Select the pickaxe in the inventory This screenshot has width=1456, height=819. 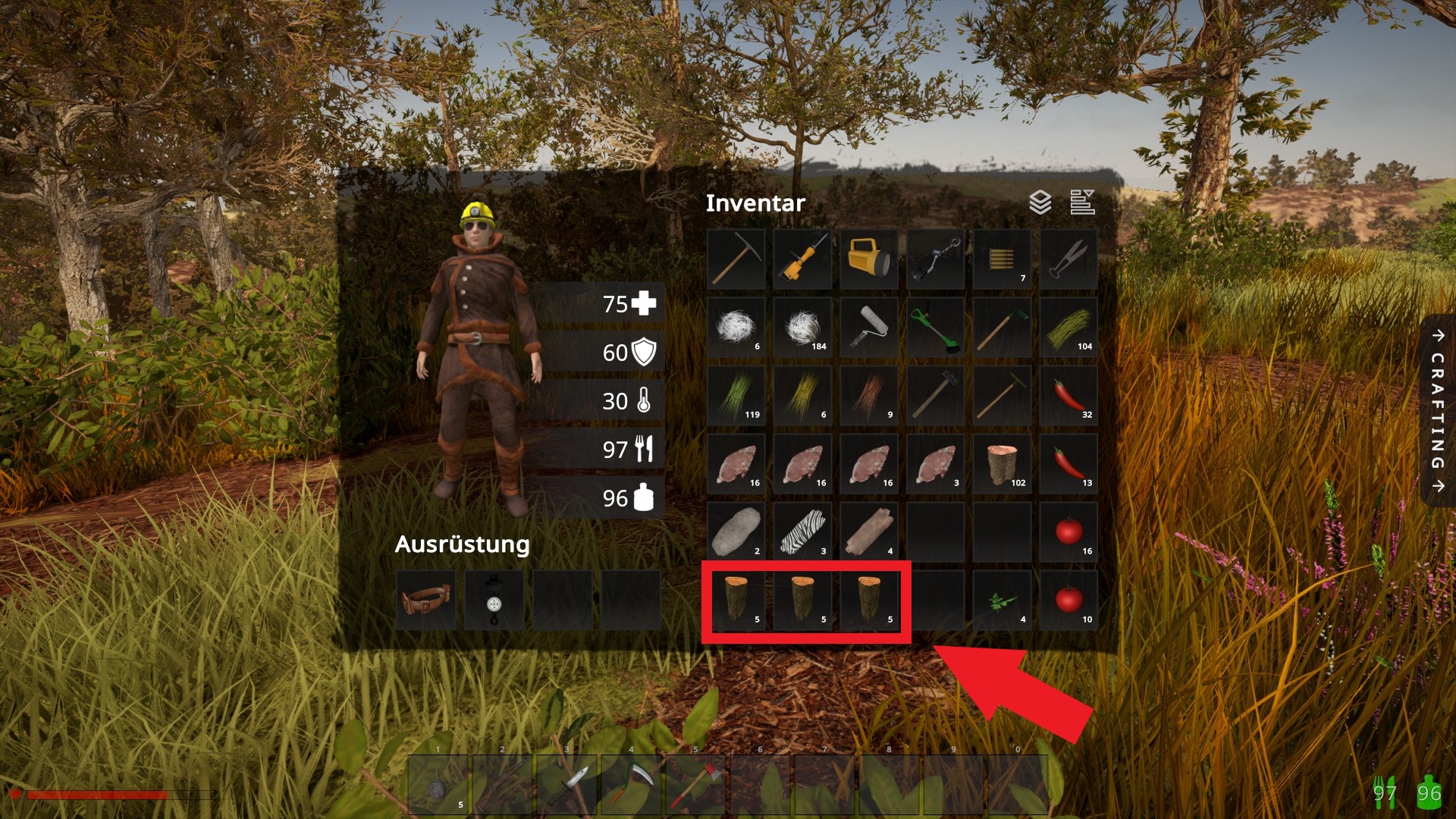(x=736, y=259)
